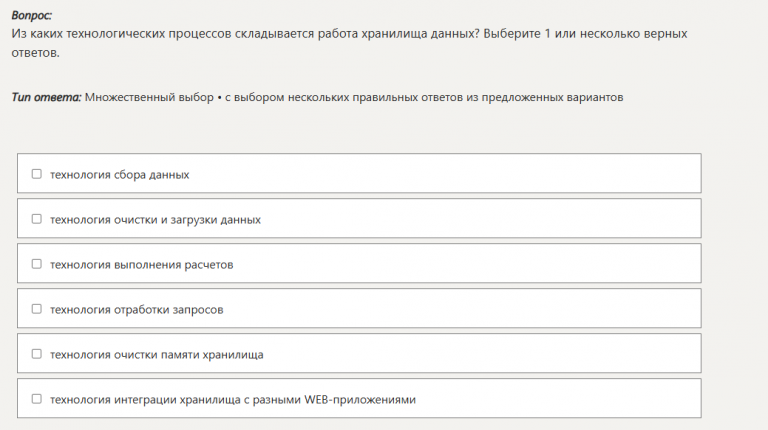
Task: Check the 'технология сбора данных' checkbox
Action: (x=37, y=174)
